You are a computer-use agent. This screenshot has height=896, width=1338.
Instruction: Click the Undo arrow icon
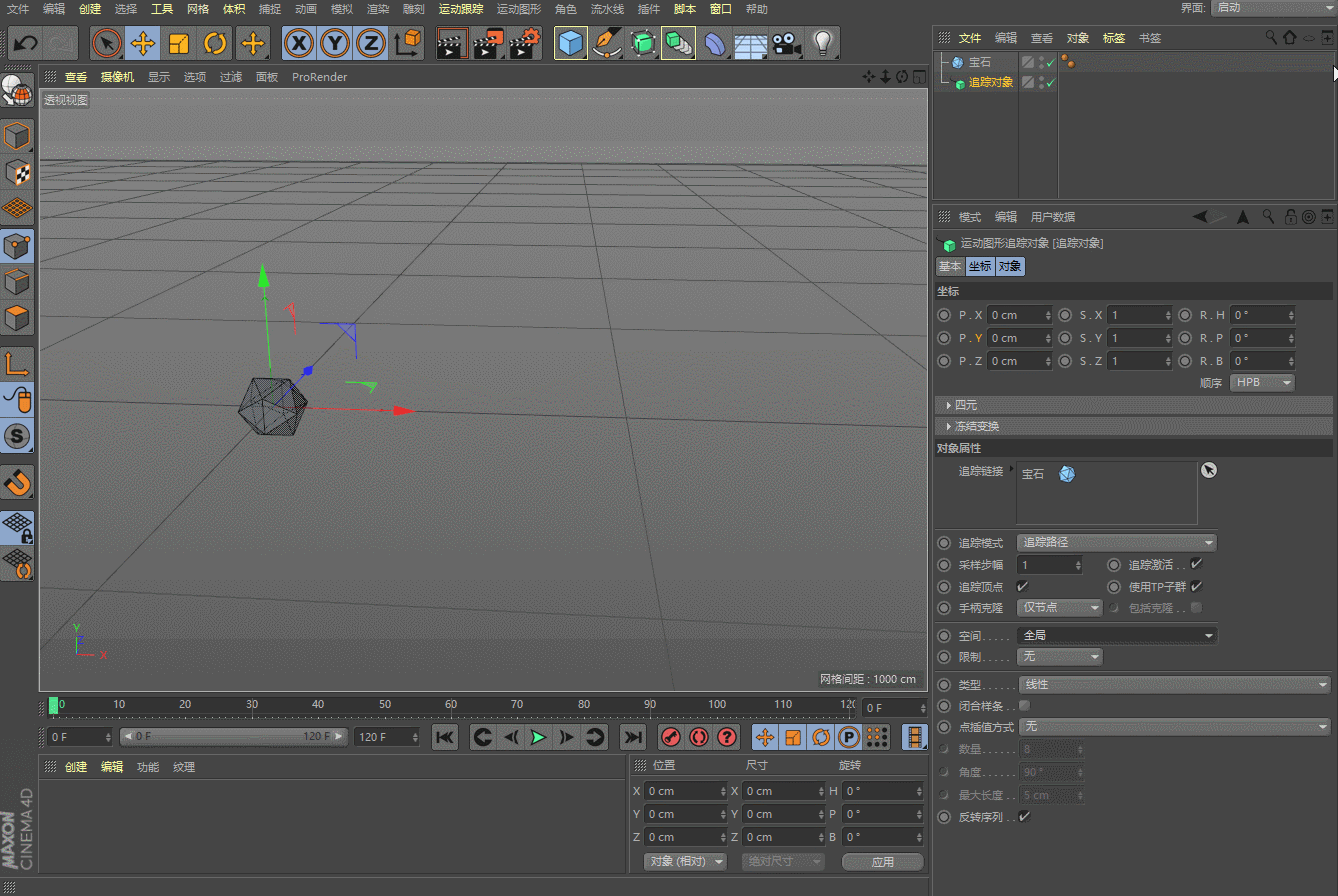[25, 43]
